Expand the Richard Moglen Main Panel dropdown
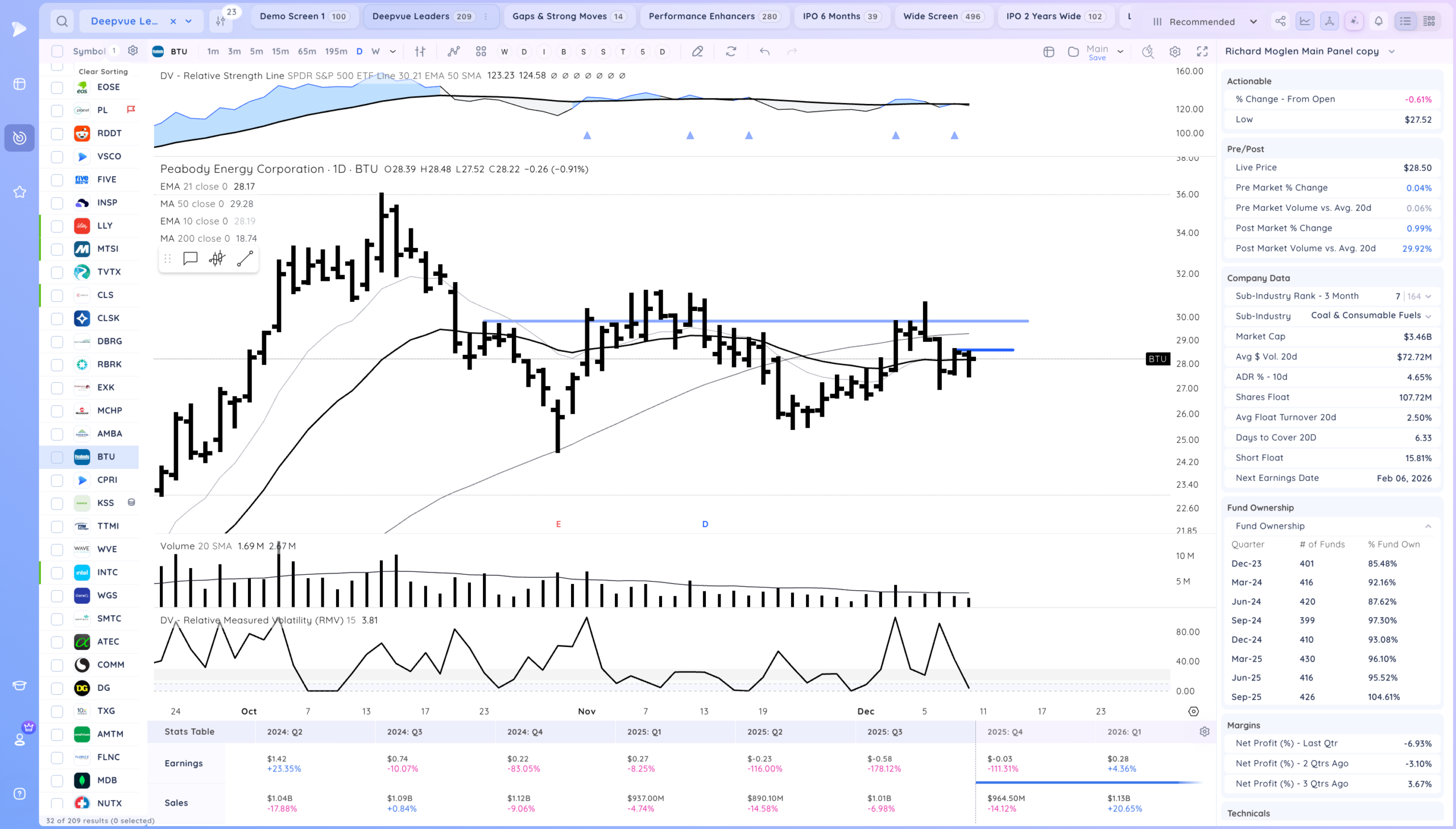Screen dimensions: 1456x829 (1391, 52)
